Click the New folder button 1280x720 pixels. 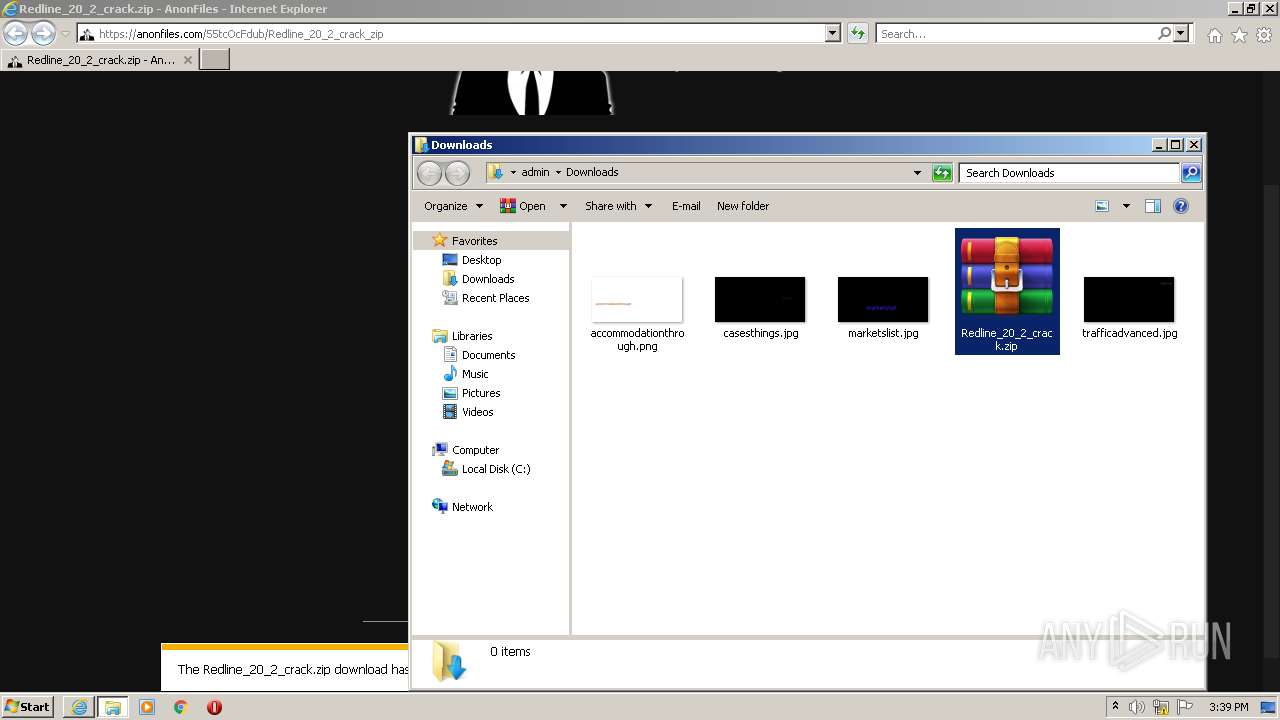click(x=743, y=206)
